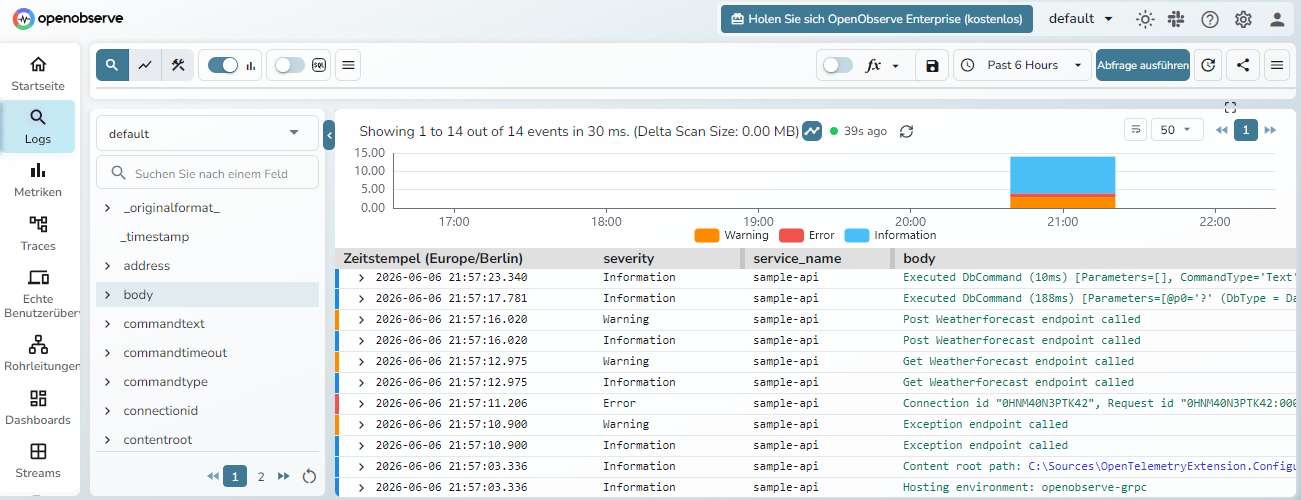Image resolution: width=1301 pixels, height=500 pixels.
Task: Click the share link icon
Action: pos(1243,65)
